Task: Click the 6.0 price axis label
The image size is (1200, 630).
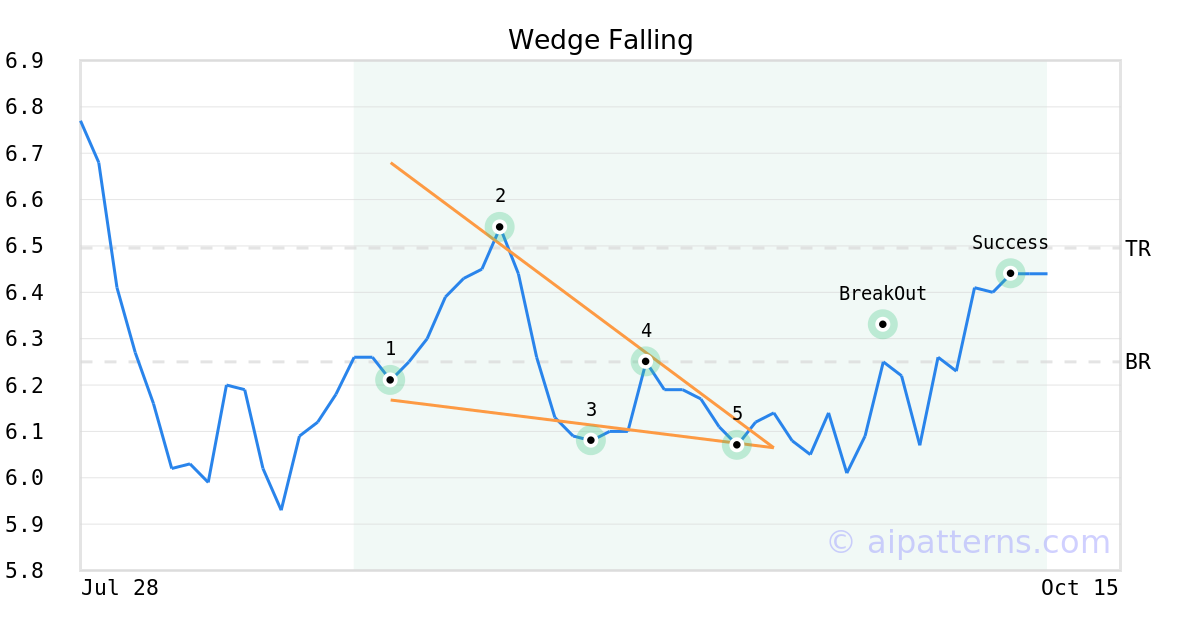Action: [24, 478]
